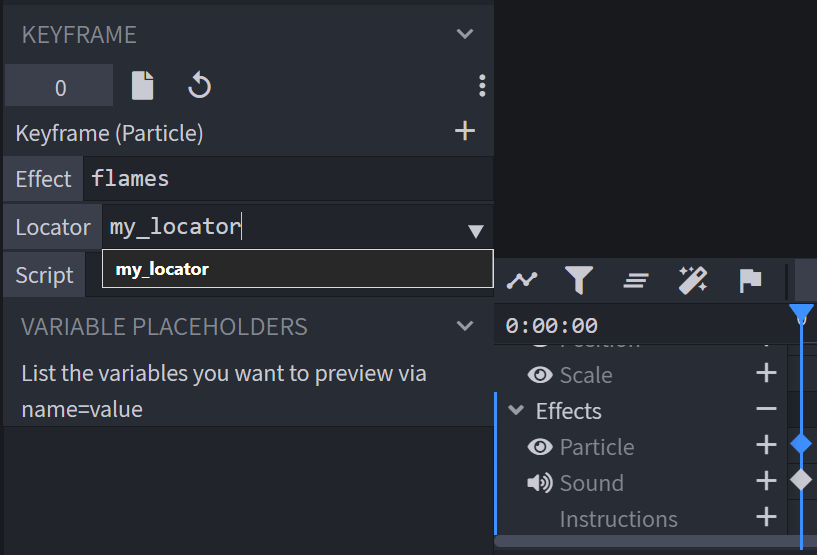Remove the Effects animator with minus
This screenshot has height=555, width=817.
coord(766,409)
